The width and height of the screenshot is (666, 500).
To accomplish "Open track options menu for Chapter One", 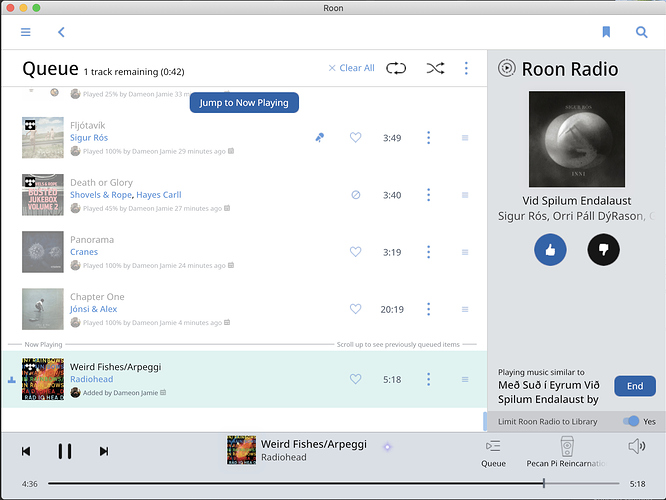I will [x=428, y=309].
